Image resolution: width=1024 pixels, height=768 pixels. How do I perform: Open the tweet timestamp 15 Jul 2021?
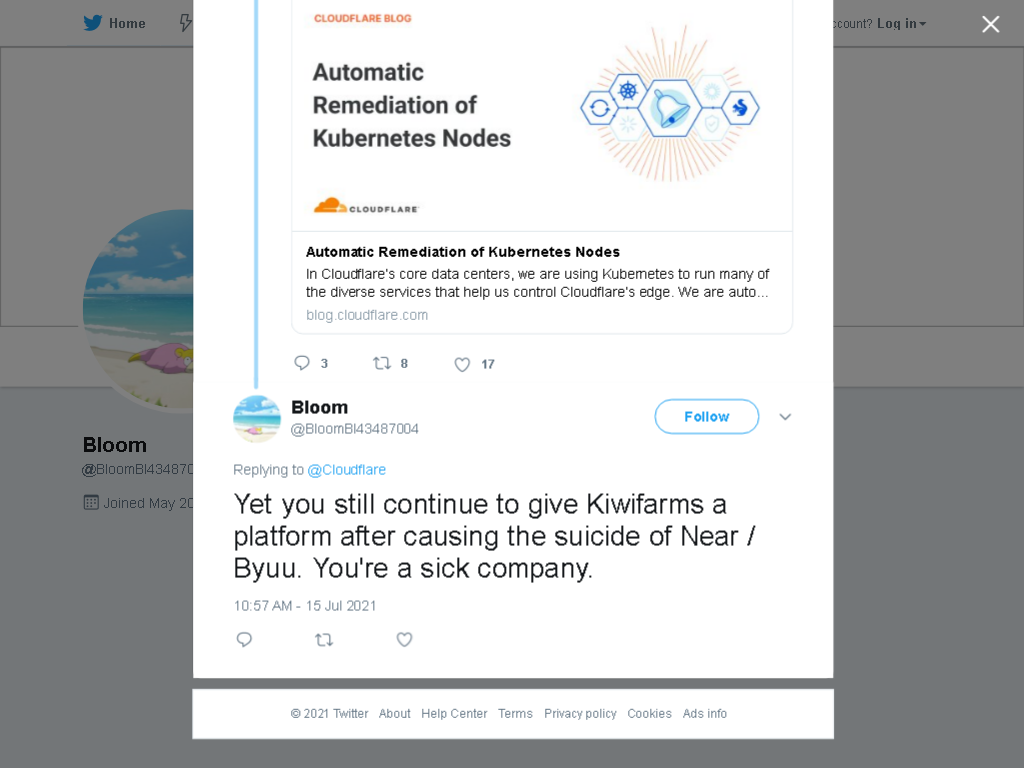click(305, 605)
